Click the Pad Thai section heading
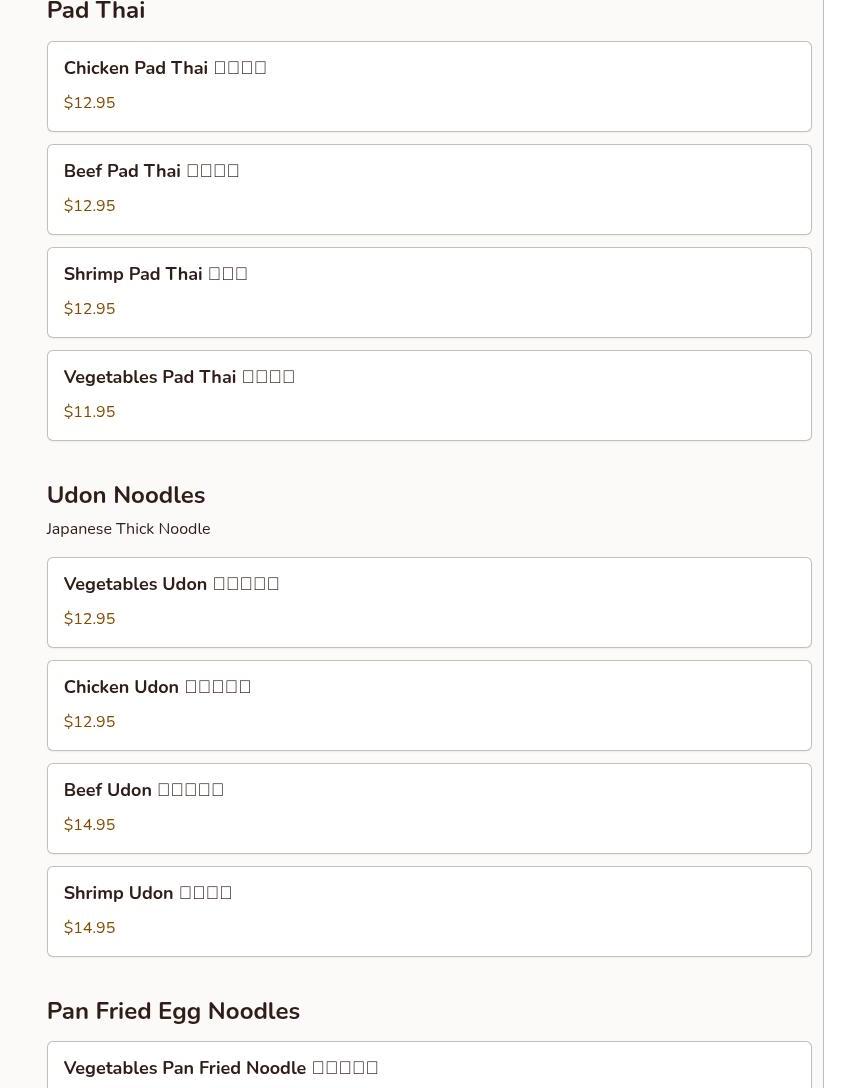Screen dimensions: 844x1088 96,12
